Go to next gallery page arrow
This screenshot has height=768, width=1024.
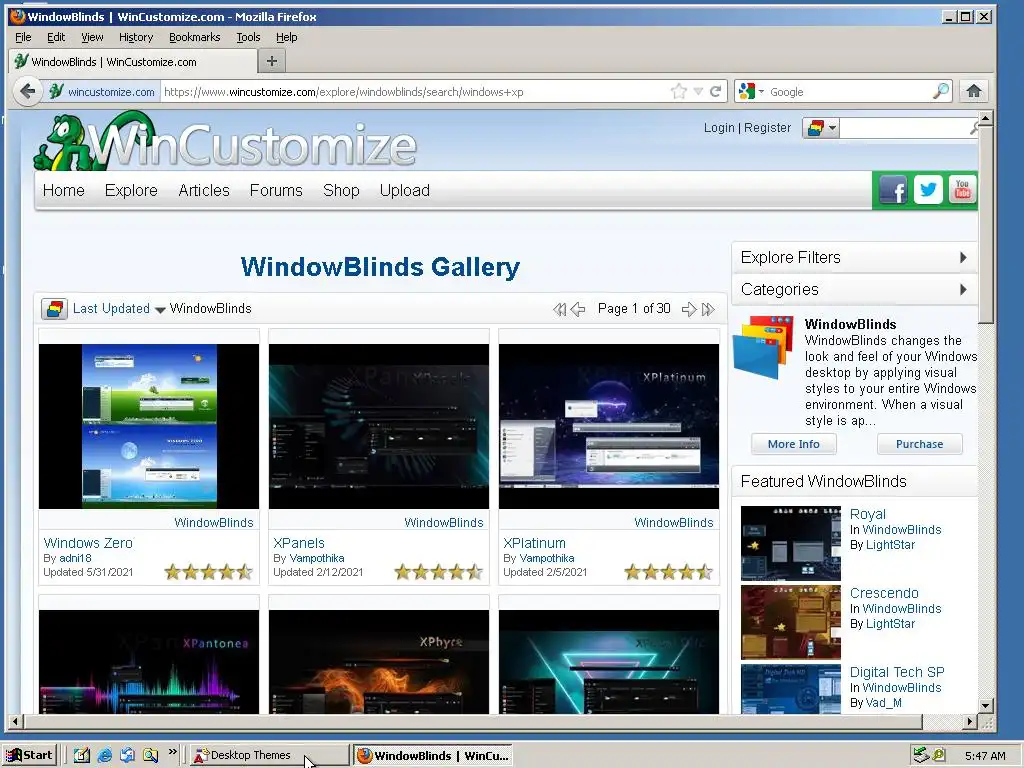(x=689, y=309)
